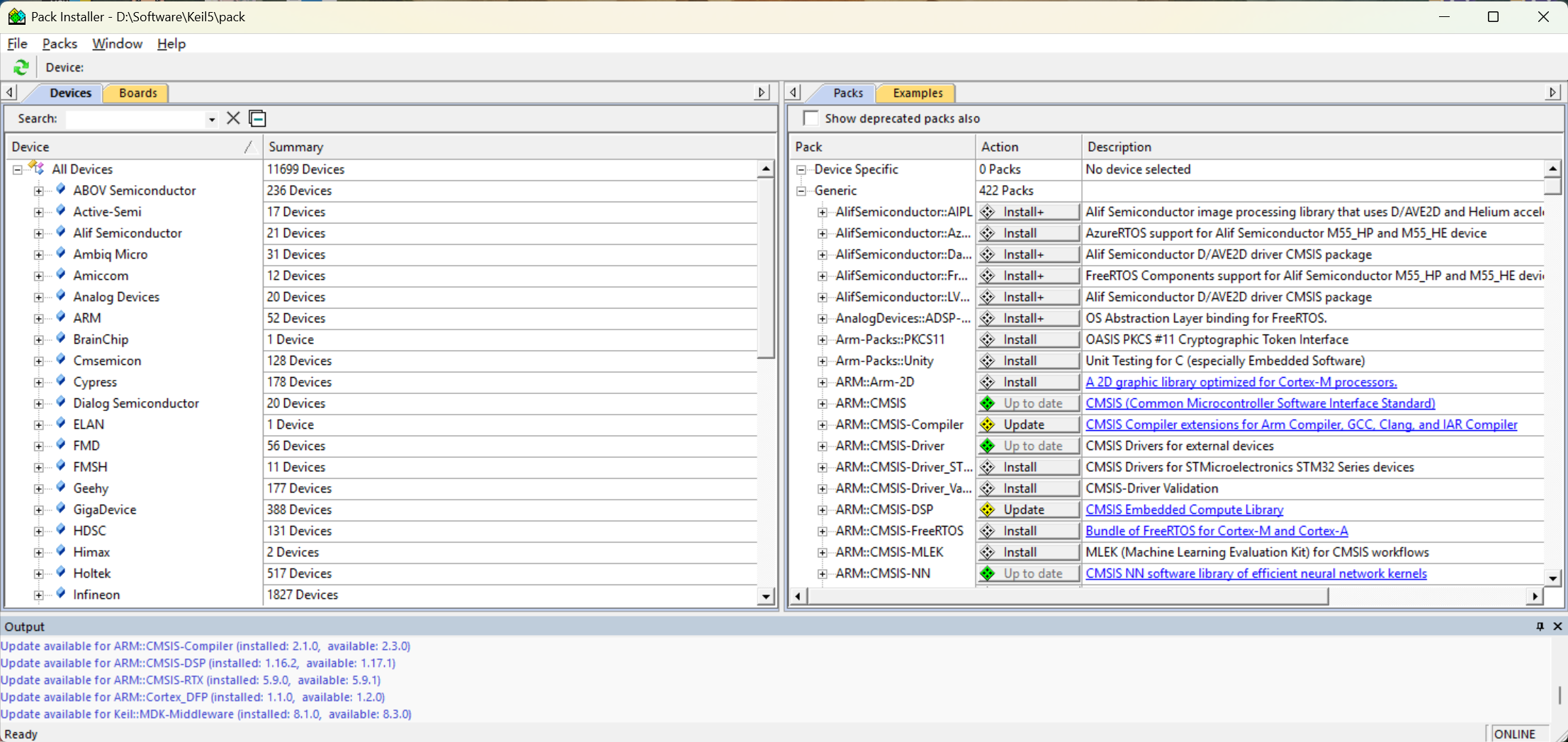Viewport: 1568px width, 742px height.
Task: Select the Devices tab
Action: (70, 93)
